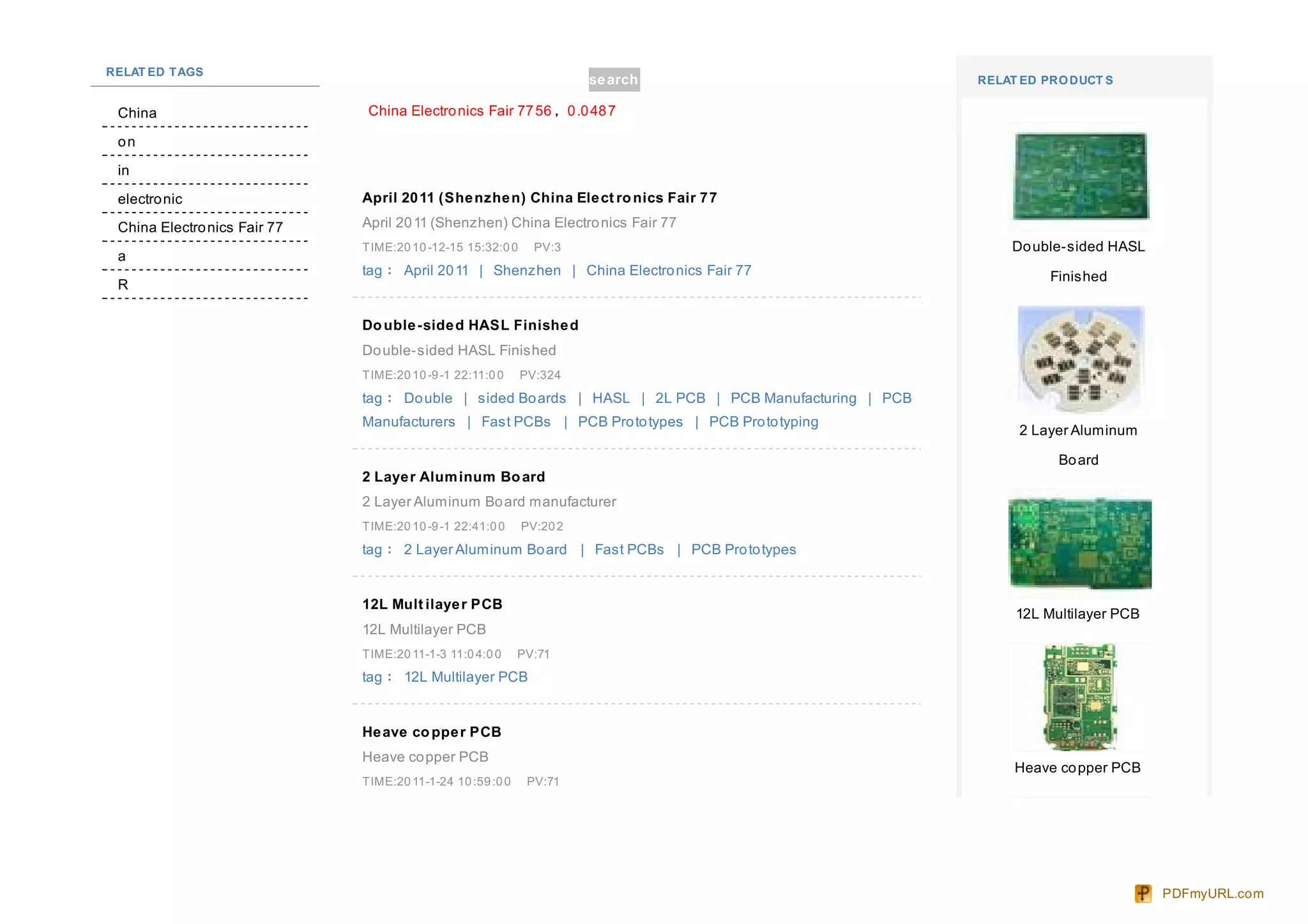Click the PCB Manufacturing tag link

(x=793, y=398)
